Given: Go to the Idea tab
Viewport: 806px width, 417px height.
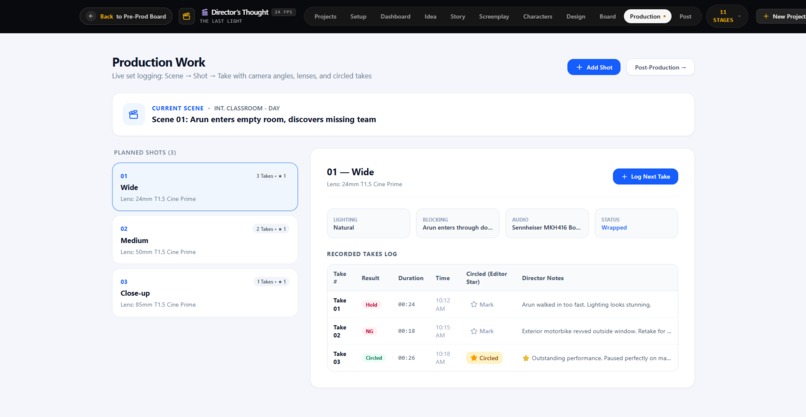Looking at the screenshot, I should tap(430, 16).
